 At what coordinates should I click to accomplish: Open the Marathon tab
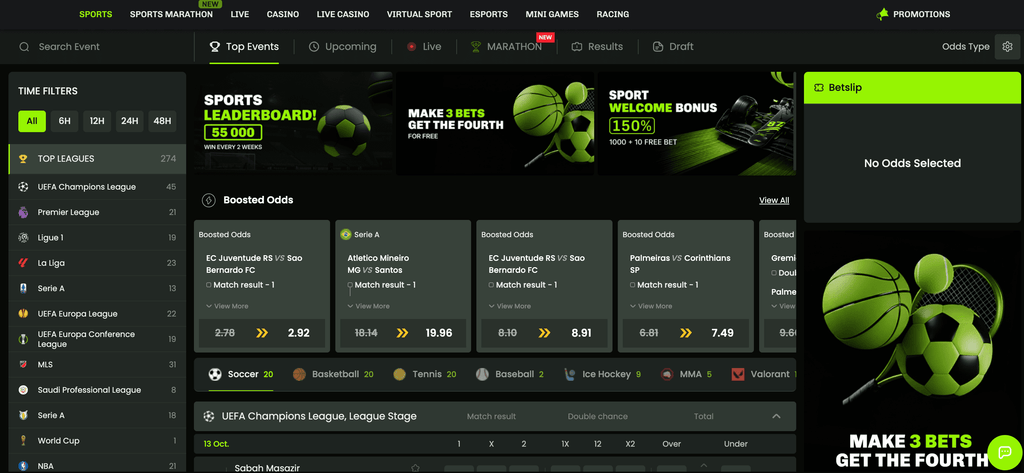[507, 47]
